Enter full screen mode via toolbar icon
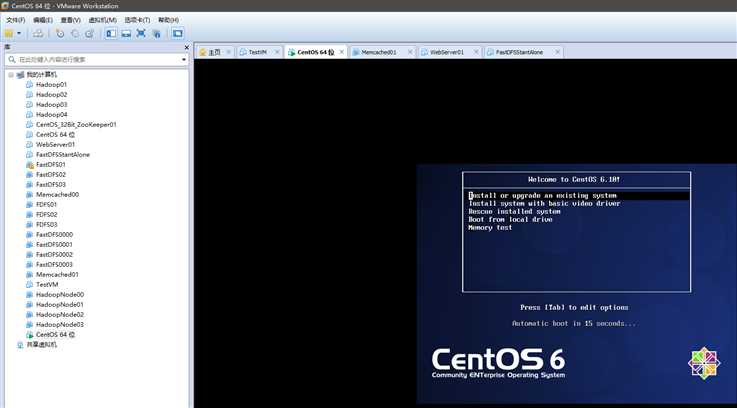 [x=141, y=33]
